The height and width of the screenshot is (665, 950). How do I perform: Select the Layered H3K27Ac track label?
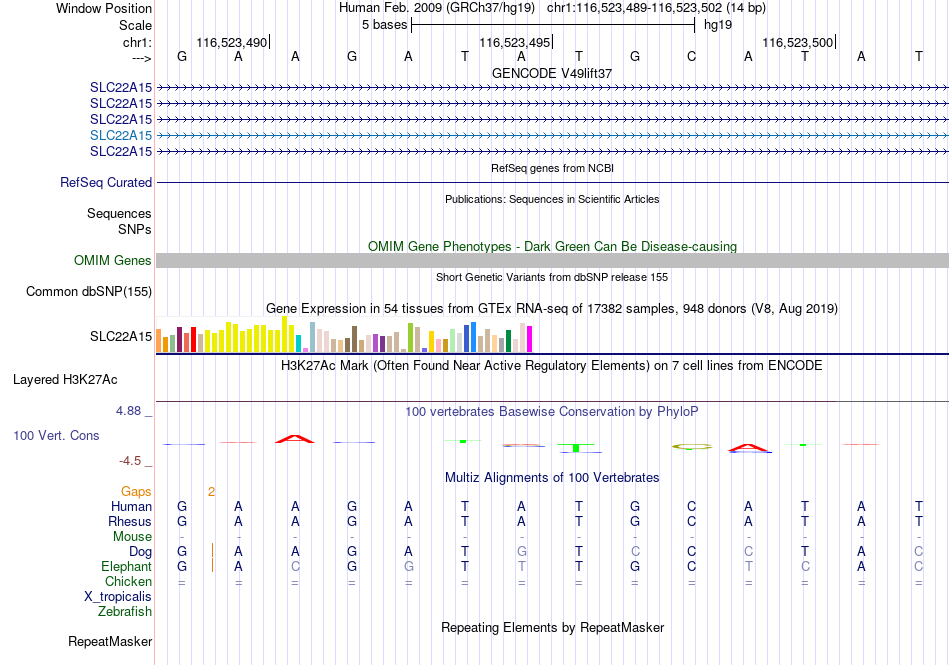tap(65, 380)
